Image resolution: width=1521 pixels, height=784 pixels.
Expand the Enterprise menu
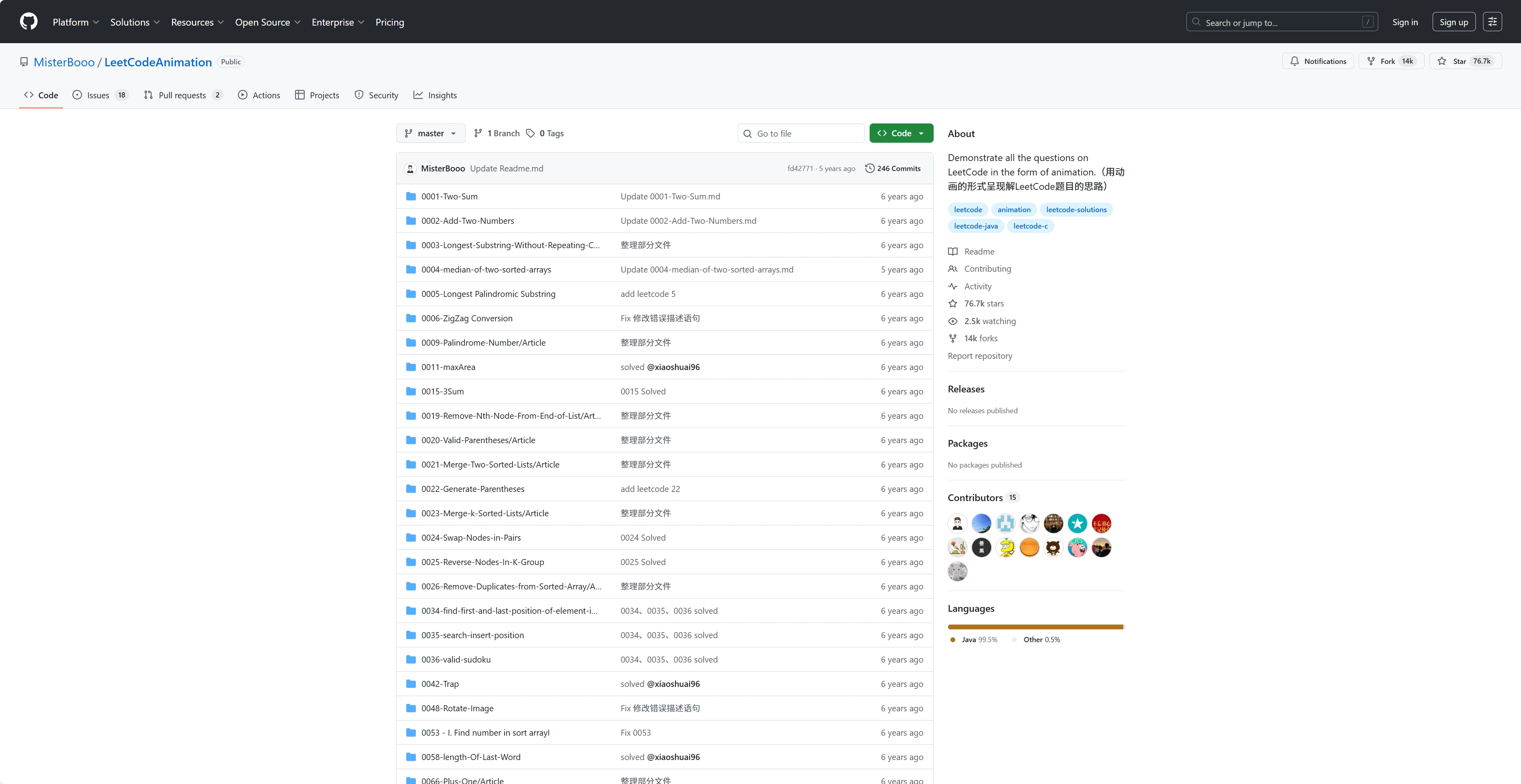pyautogui.click(x=338, y=22)
